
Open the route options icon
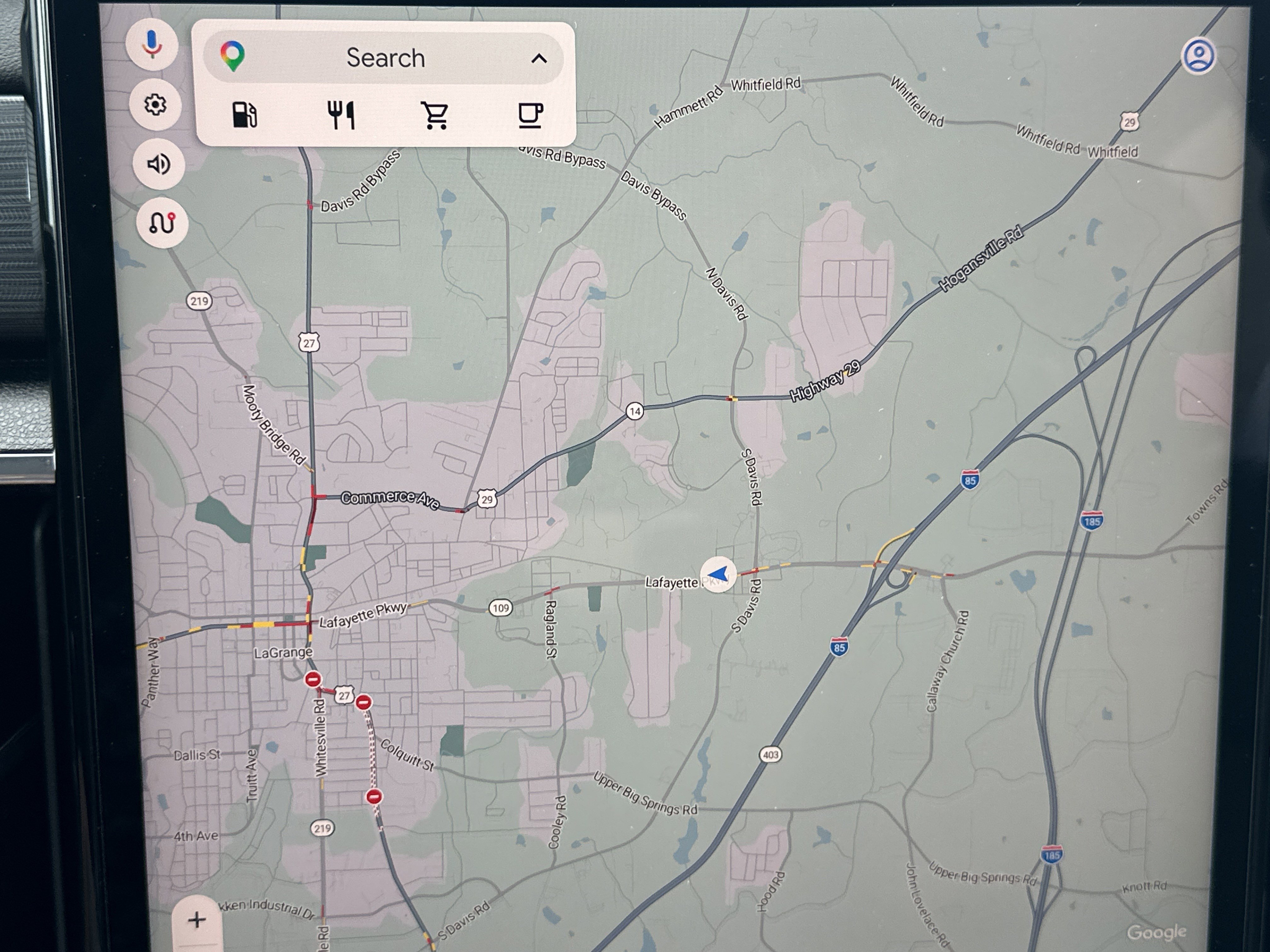point(163,223)
